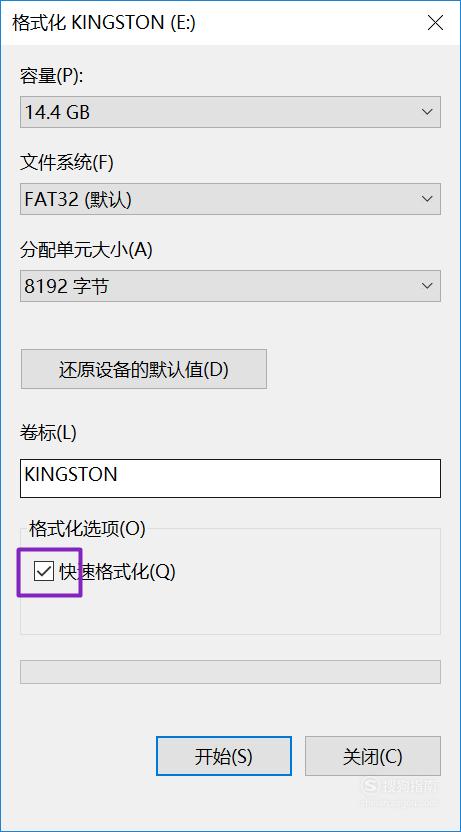Select the 分配单元大小(A) label
Viewport: 461px width, 832px height.
pos(86,249)
